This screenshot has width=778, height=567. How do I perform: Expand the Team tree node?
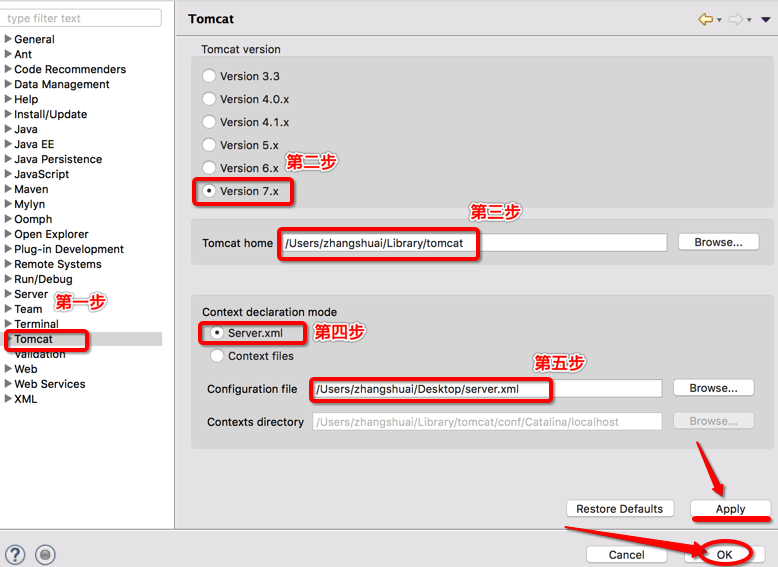[8, 309]
